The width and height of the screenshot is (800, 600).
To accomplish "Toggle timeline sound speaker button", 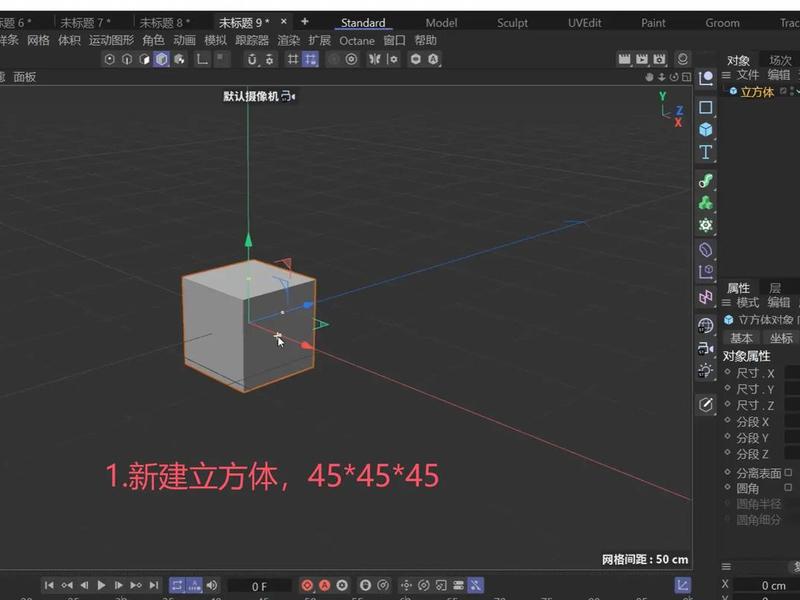I will [x=212, y=585].
